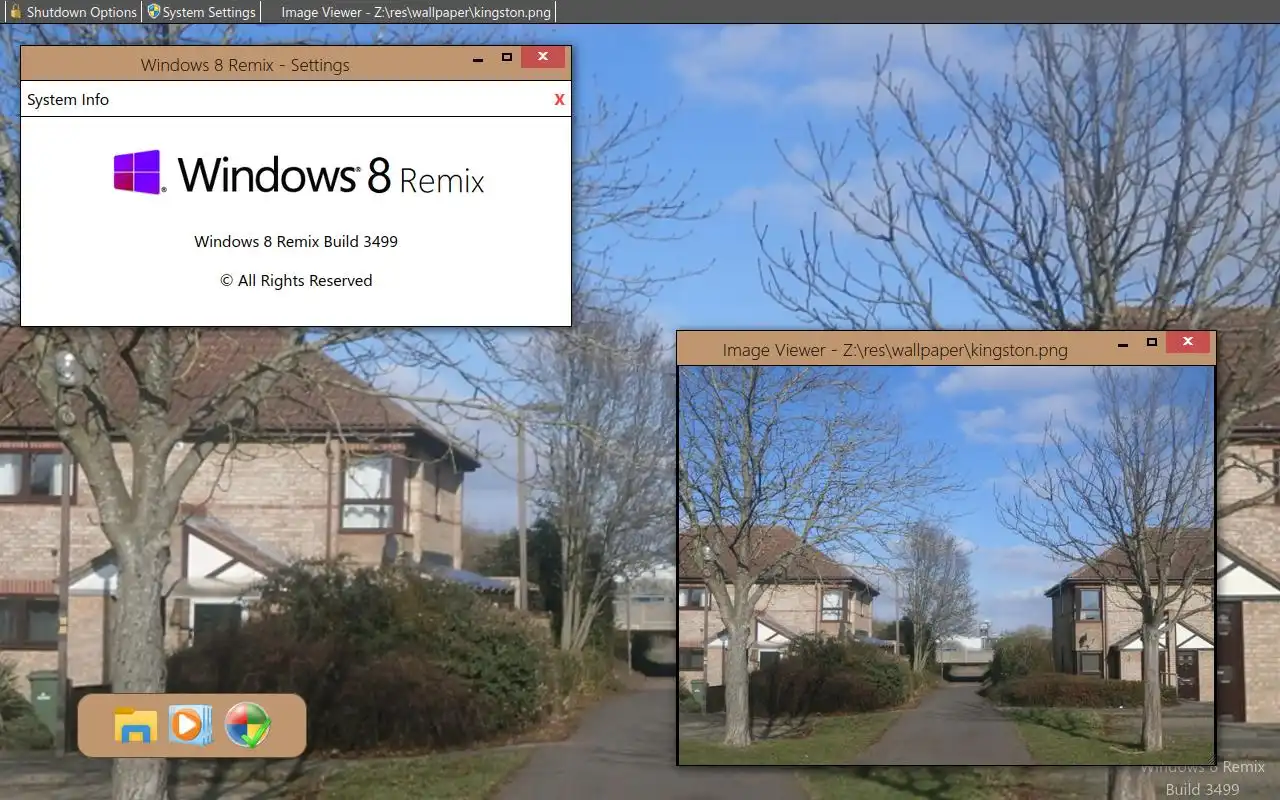Viewport: 1280px width, 800px height.
Task: Close the Image Viewer window
Action: pos(1188,342)
